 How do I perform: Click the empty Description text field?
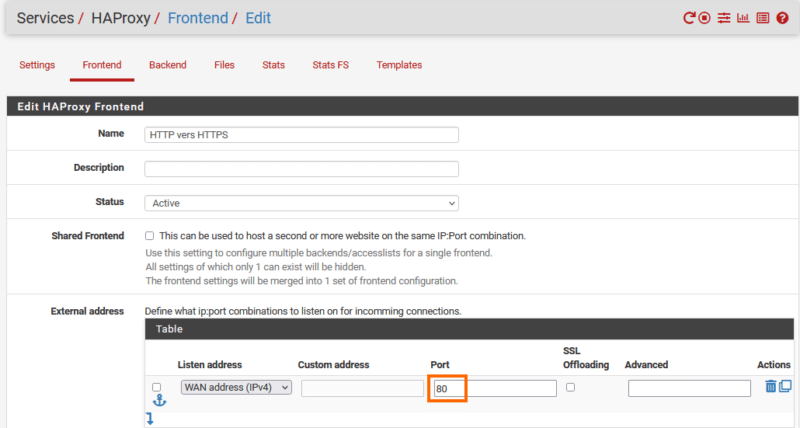pyautogui.click(x=301, y=169)
